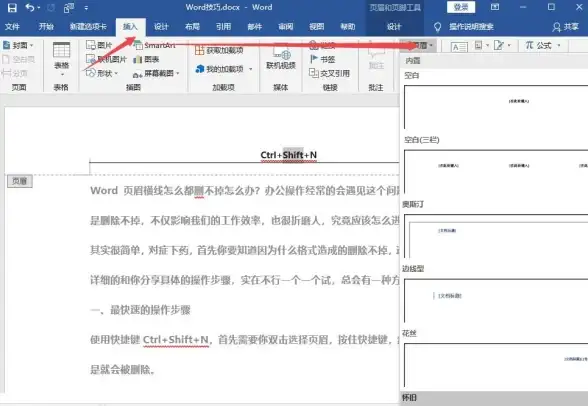Open 设计 tab under 页眉和页脚工具
This screenshot has width=588, height=406.
coord(394,27)
